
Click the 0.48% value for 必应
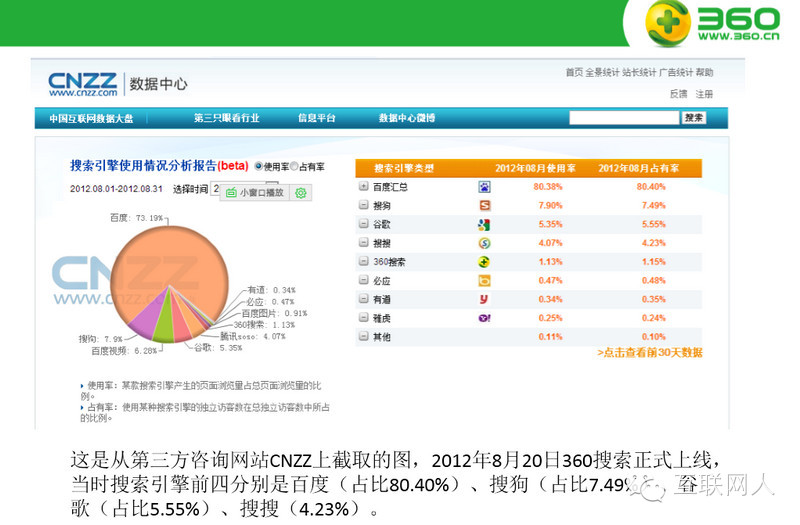pos(654,281)
